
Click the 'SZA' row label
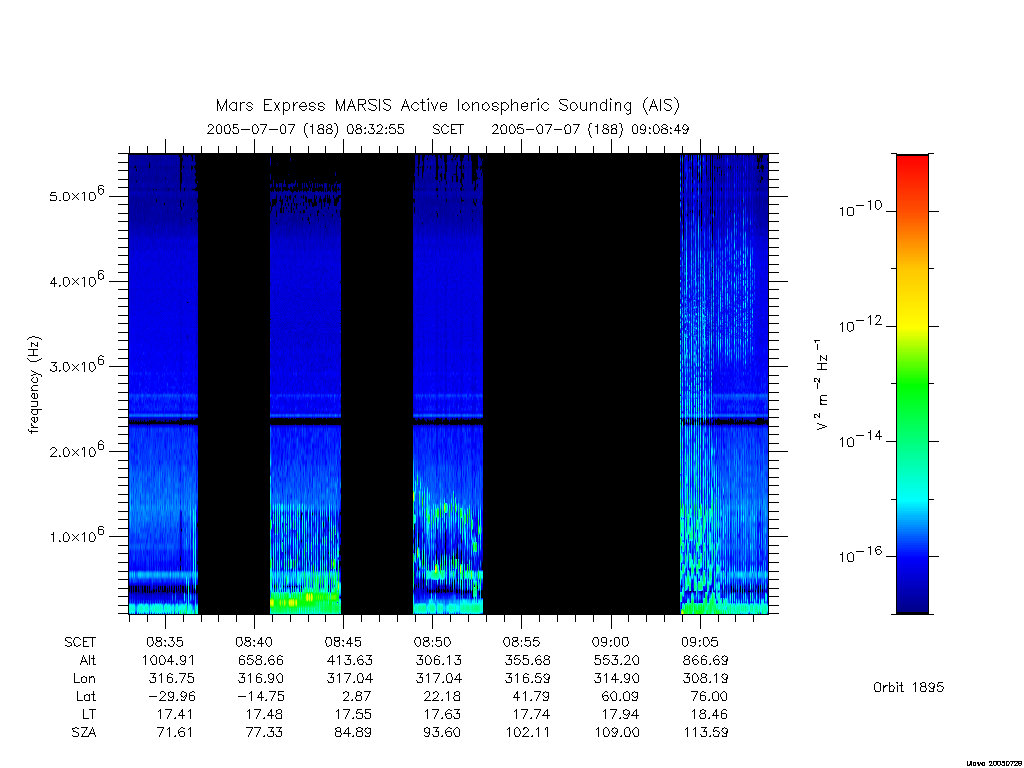[x=84, y=733]
